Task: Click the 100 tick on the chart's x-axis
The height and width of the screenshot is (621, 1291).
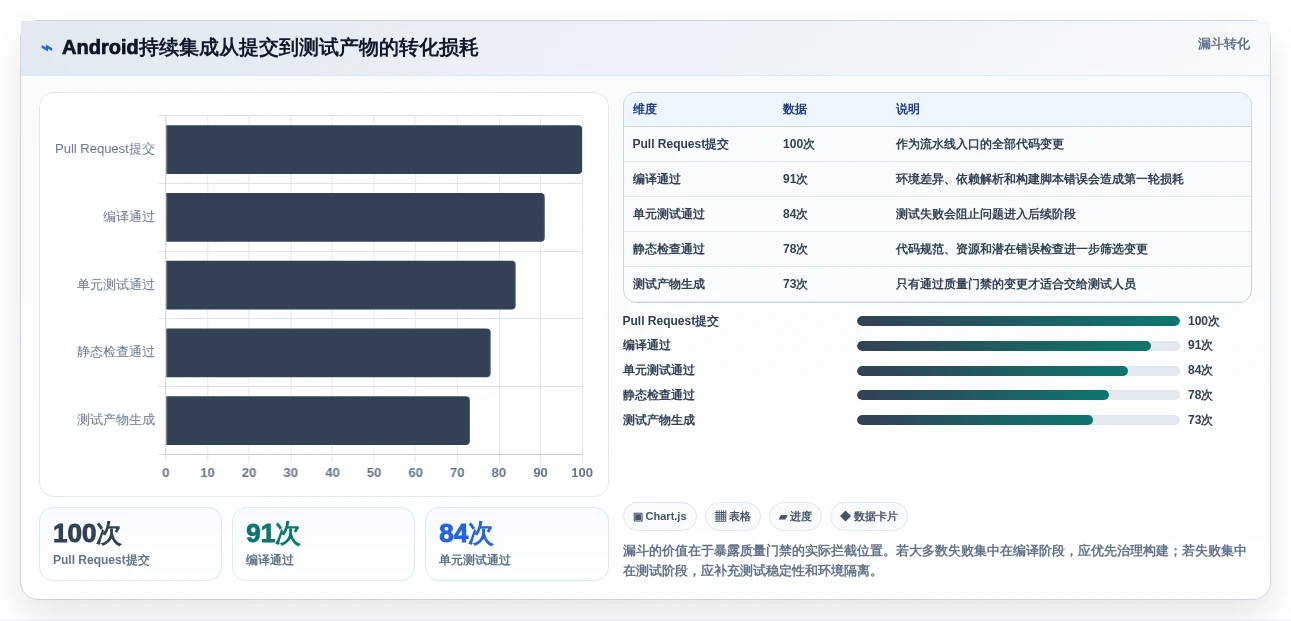Action: pyautogui.click(x=582, y=473)
